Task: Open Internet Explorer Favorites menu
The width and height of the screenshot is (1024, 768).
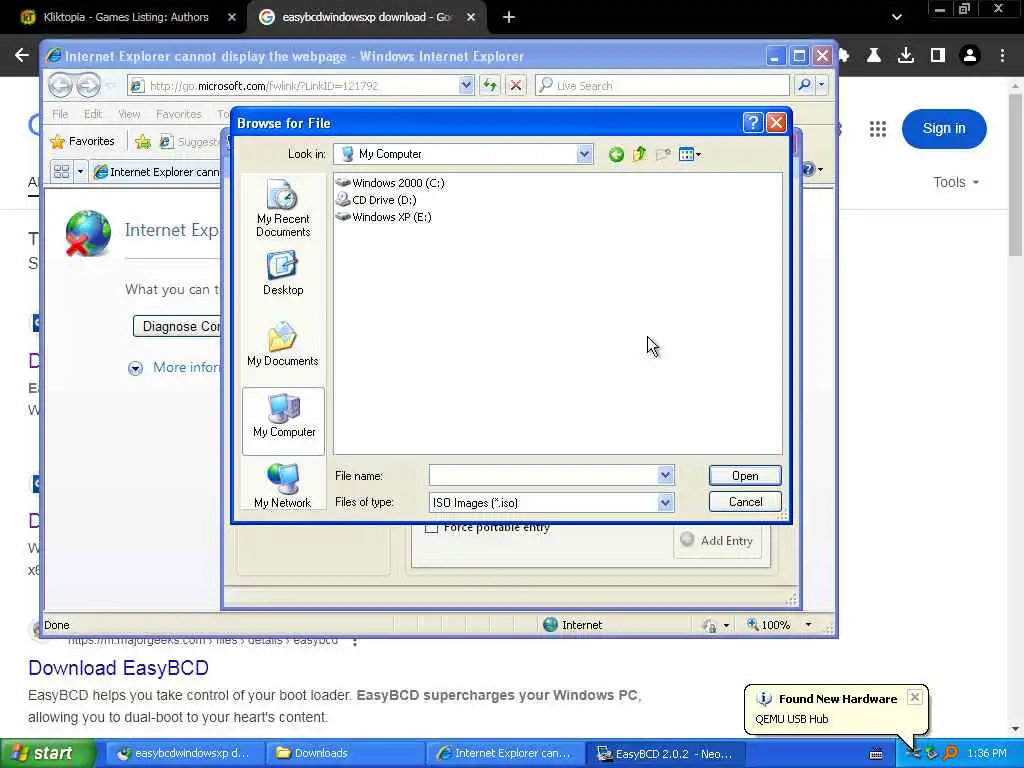Action: click(178, 114)
